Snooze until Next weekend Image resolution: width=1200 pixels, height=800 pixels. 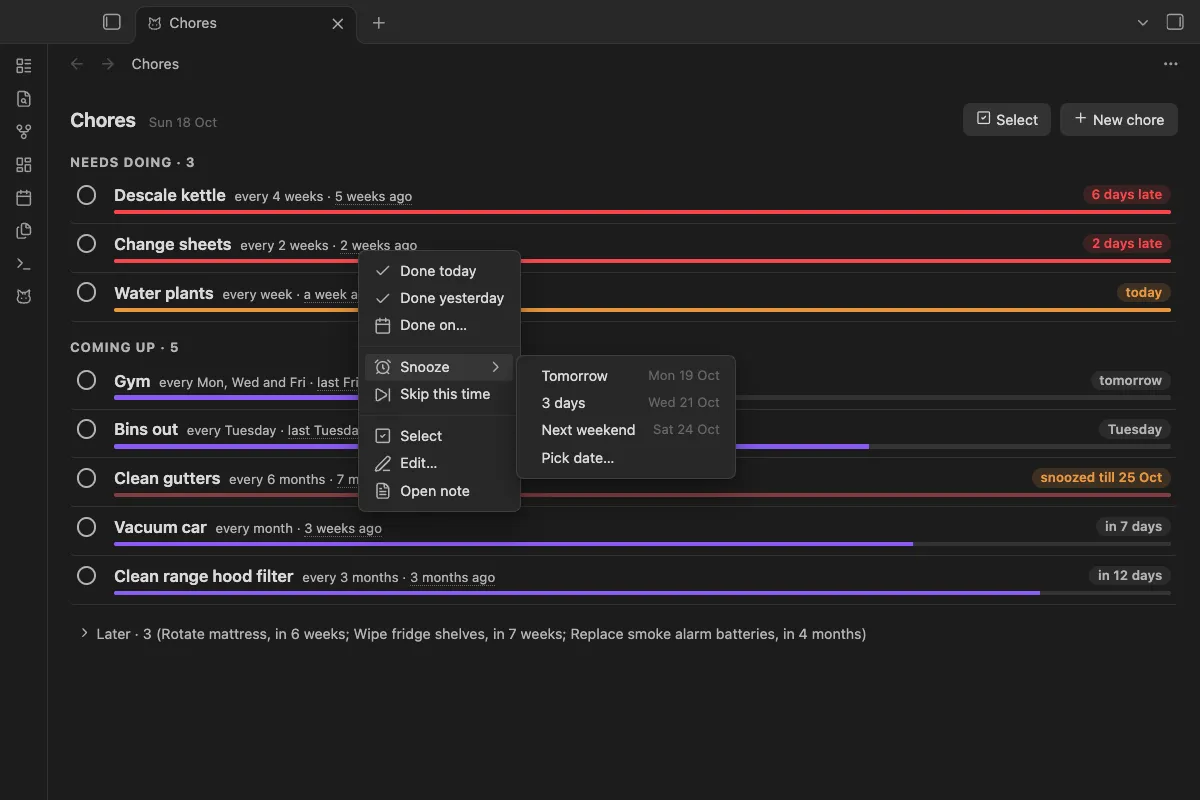pos(626,430)
